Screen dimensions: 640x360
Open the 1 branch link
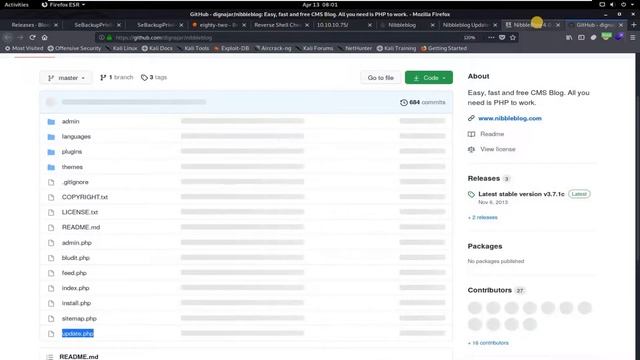(x=117, y=77)
